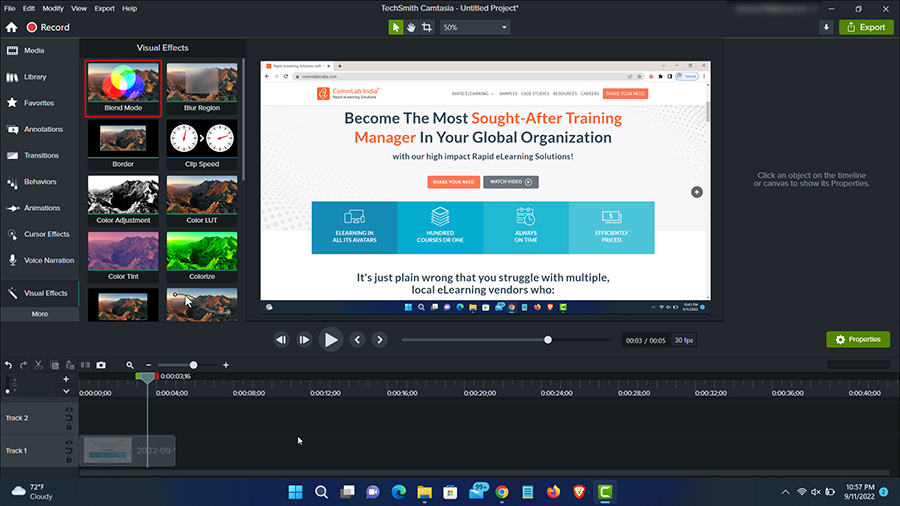Click the timeline zoom slider

pos(188,365)
